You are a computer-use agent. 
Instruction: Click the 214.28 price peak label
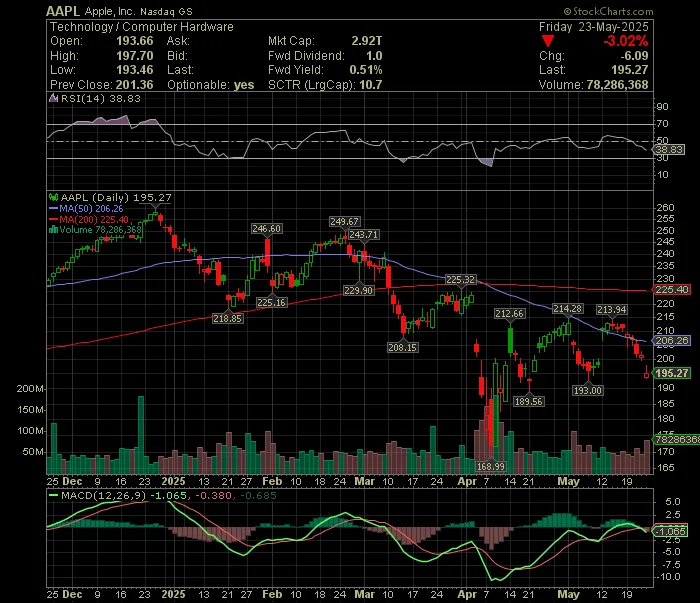[x=567, y=308]
